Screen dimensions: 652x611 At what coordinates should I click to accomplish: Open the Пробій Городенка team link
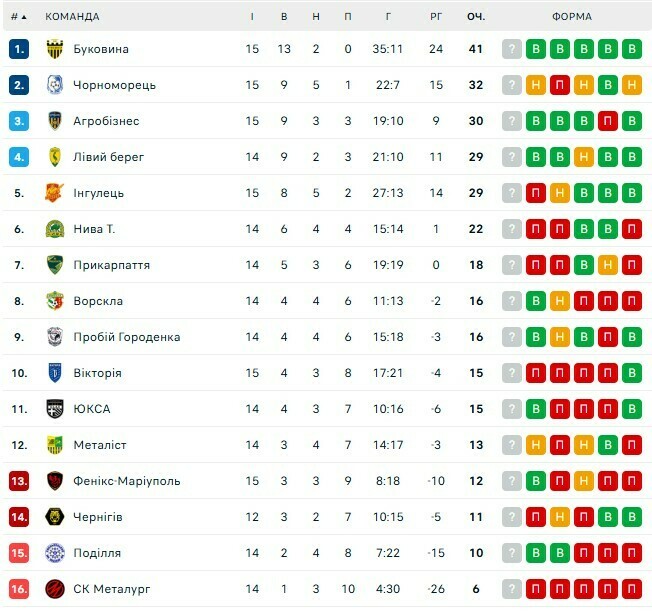point(126,337)
